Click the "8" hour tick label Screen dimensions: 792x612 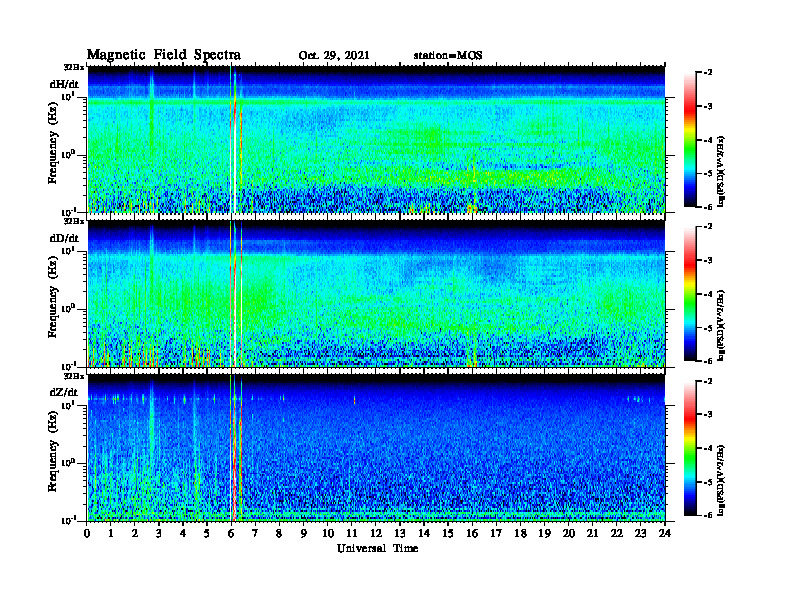pos(280,534)
